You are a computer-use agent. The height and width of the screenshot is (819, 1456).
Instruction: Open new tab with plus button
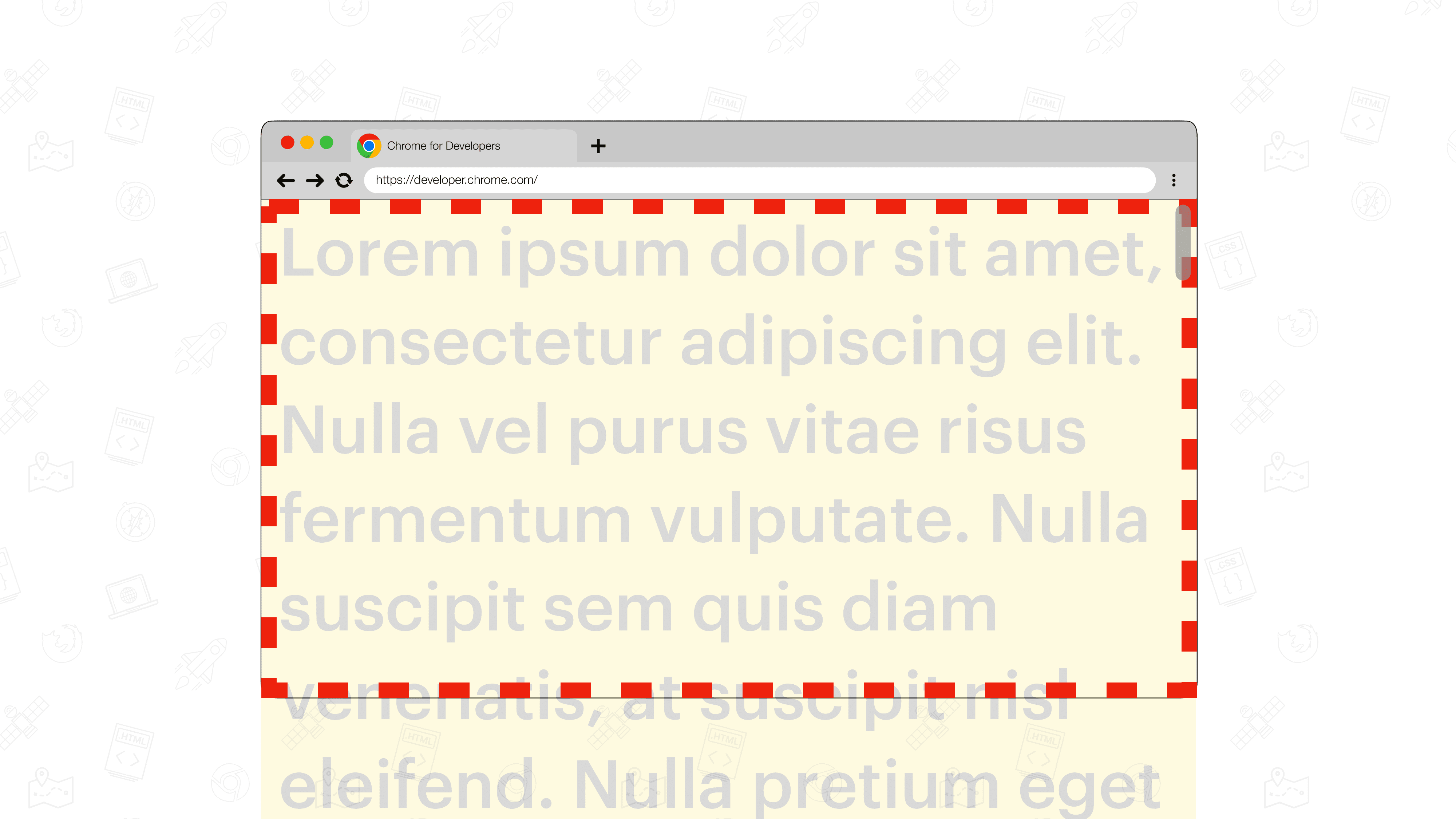pos(598,145)
